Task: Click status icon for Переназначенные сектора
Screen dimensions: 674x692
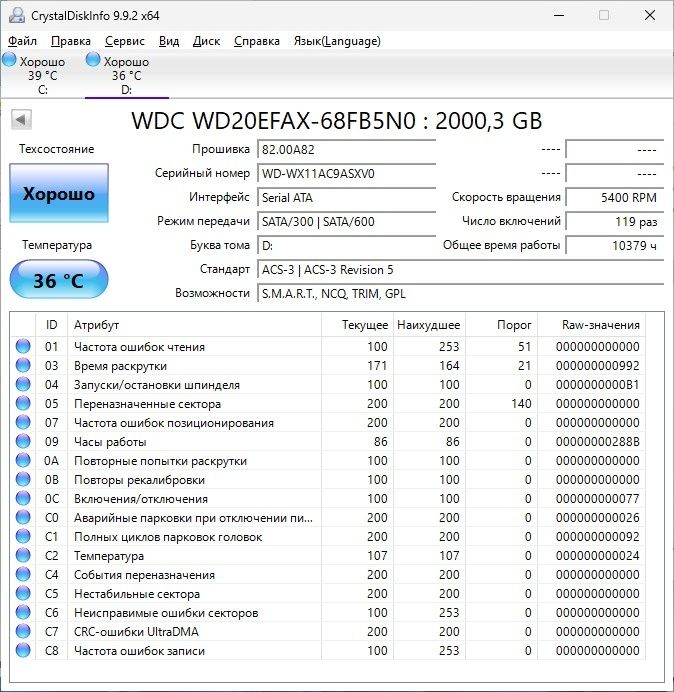Action: (23, 403)
